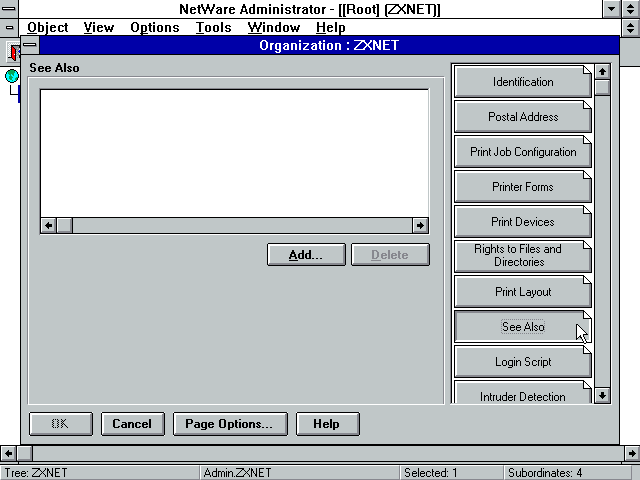Image resolution: width=640 pixels, height=480 pixels.
Task: Open the Object menu
Action: (x=48, y=27)
